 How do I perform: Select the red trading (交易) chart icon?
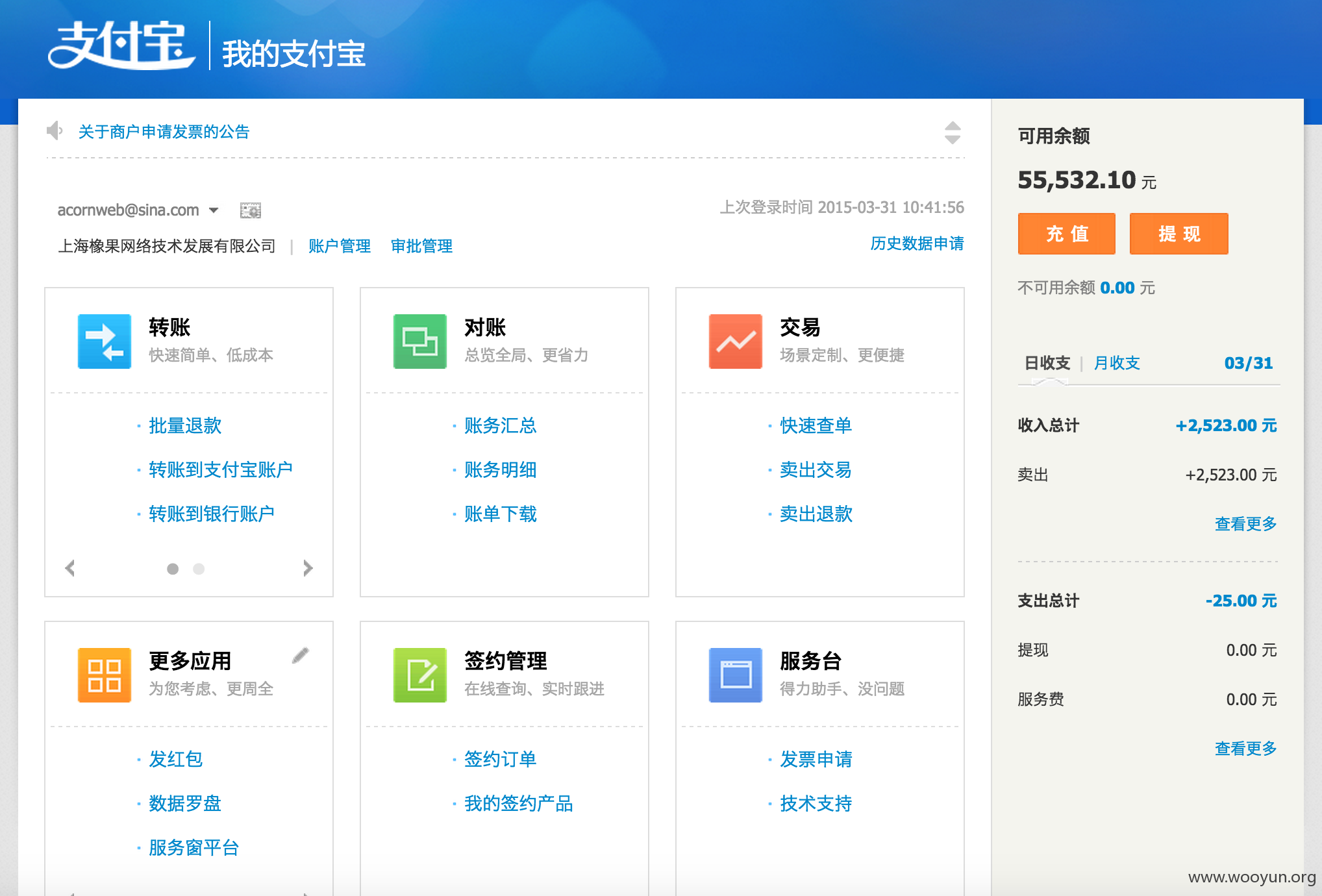point(736,342)
